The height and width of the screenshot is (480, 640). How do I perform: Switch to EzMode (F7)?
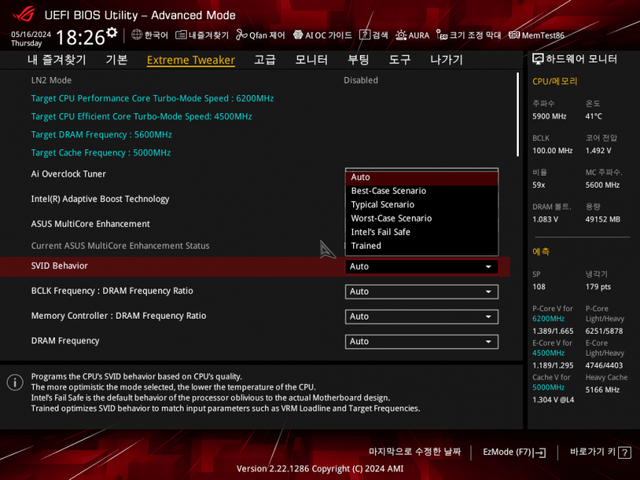[x=514, y=452]
